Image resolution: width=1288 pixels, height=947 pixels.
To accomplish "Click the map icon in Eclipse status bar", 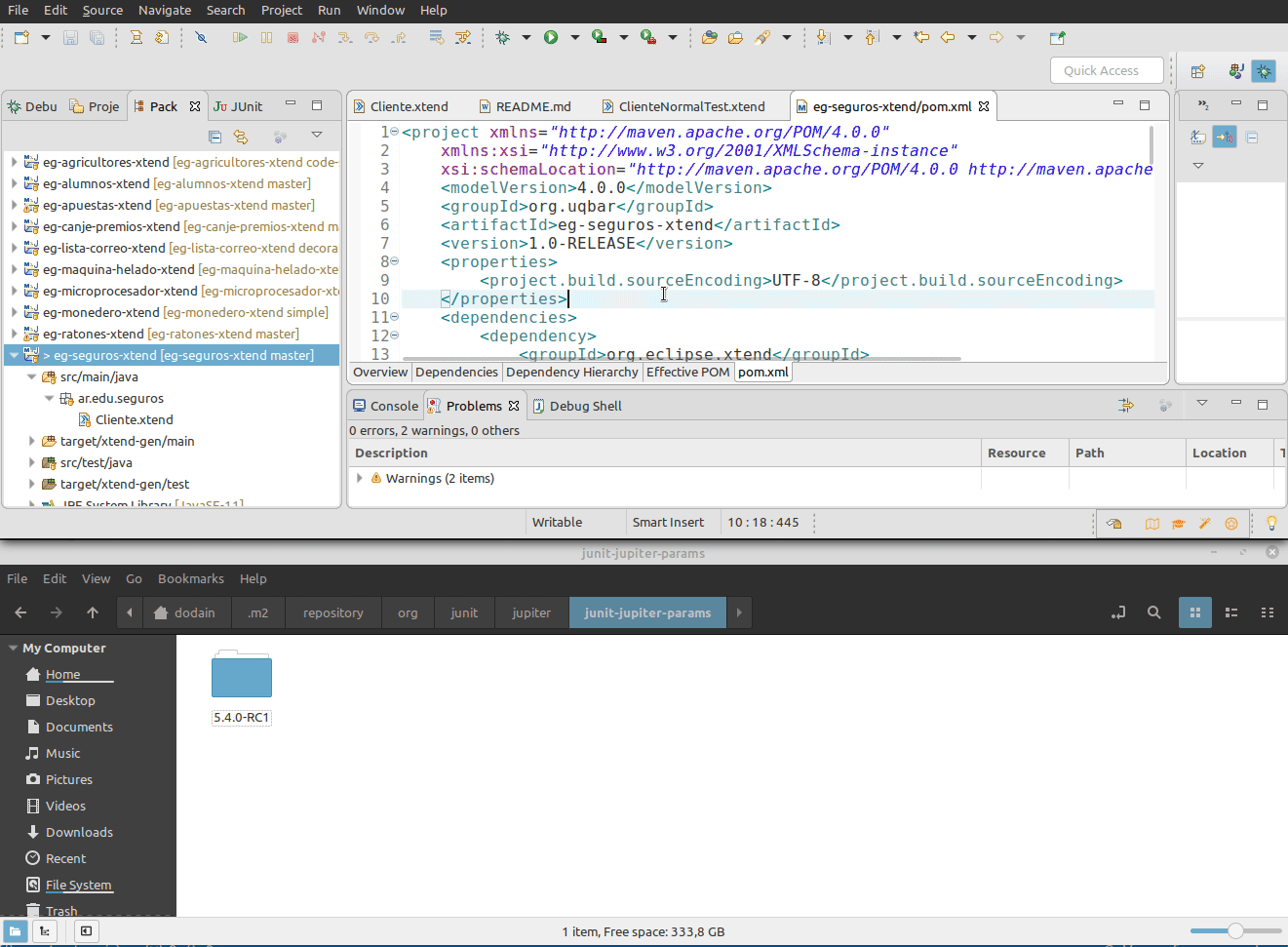I will coord(1152,524).
